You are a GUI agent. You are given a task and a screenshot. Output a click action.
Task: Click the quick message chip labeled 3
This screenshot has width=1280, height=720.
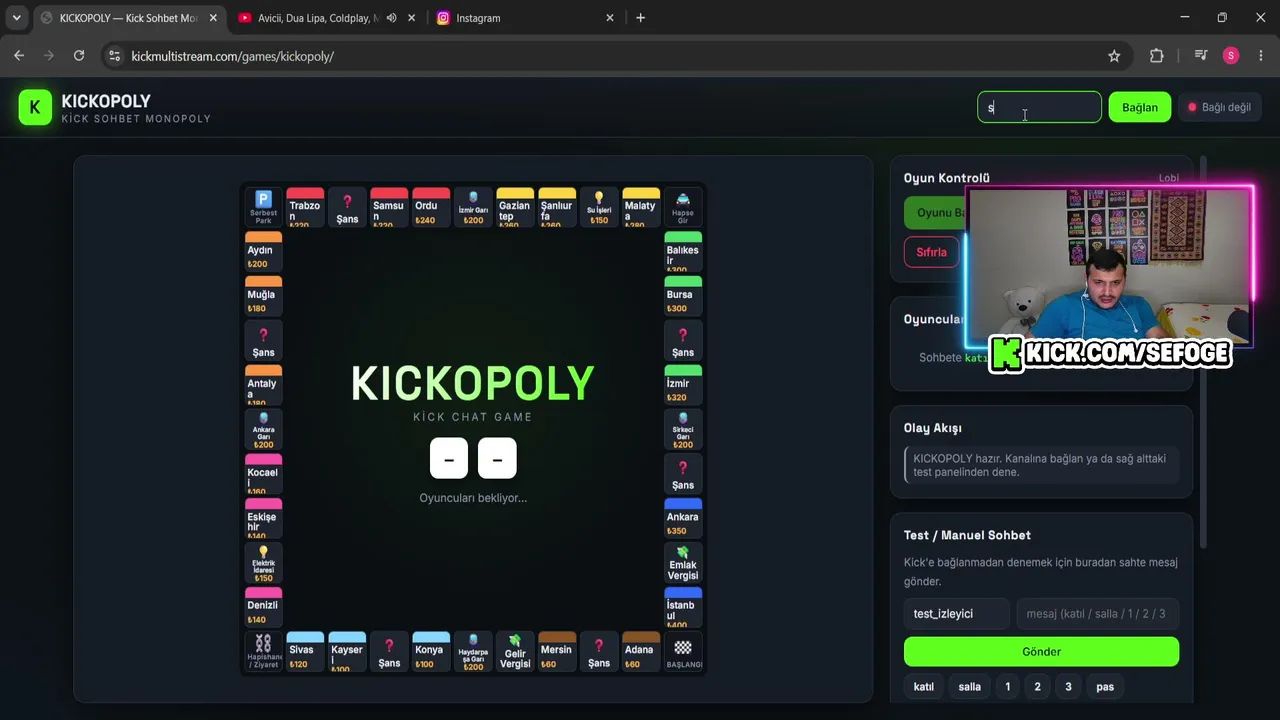[x=1068, y=687]
